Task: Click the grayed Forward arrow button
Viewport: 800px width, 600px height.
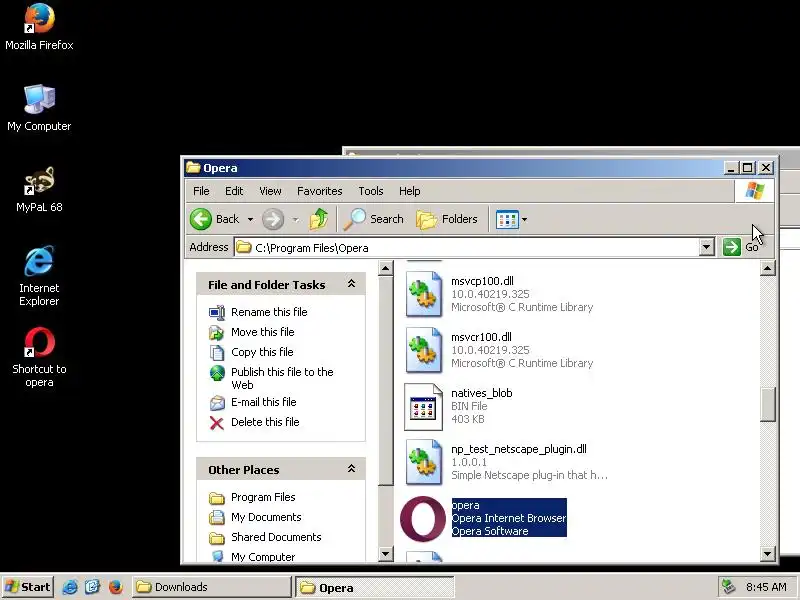Action: 273,219
